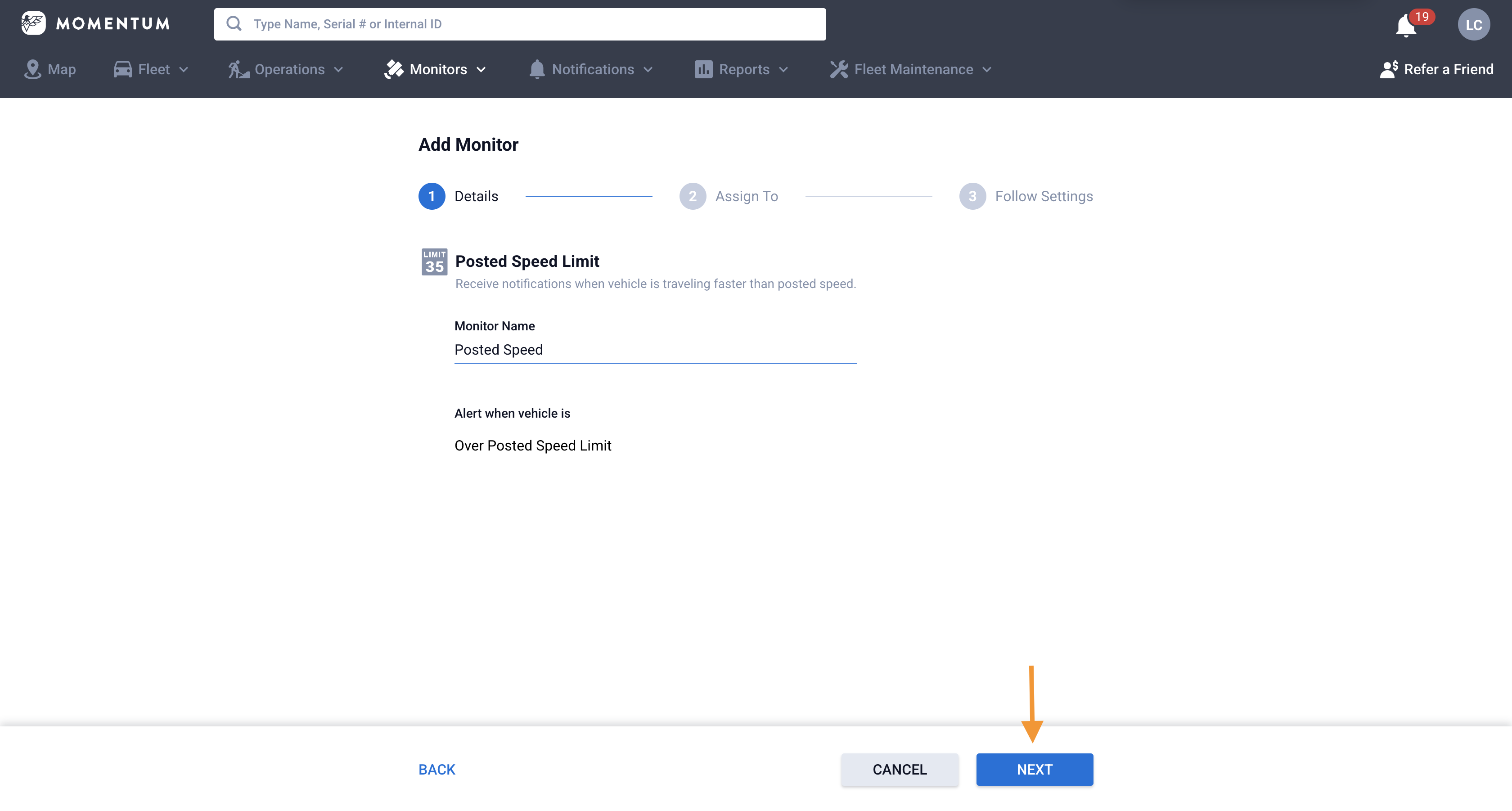This screenshot has width=1512, height=811.
Task: Select the Reports menu item
Action: click(x=744, y=69)
